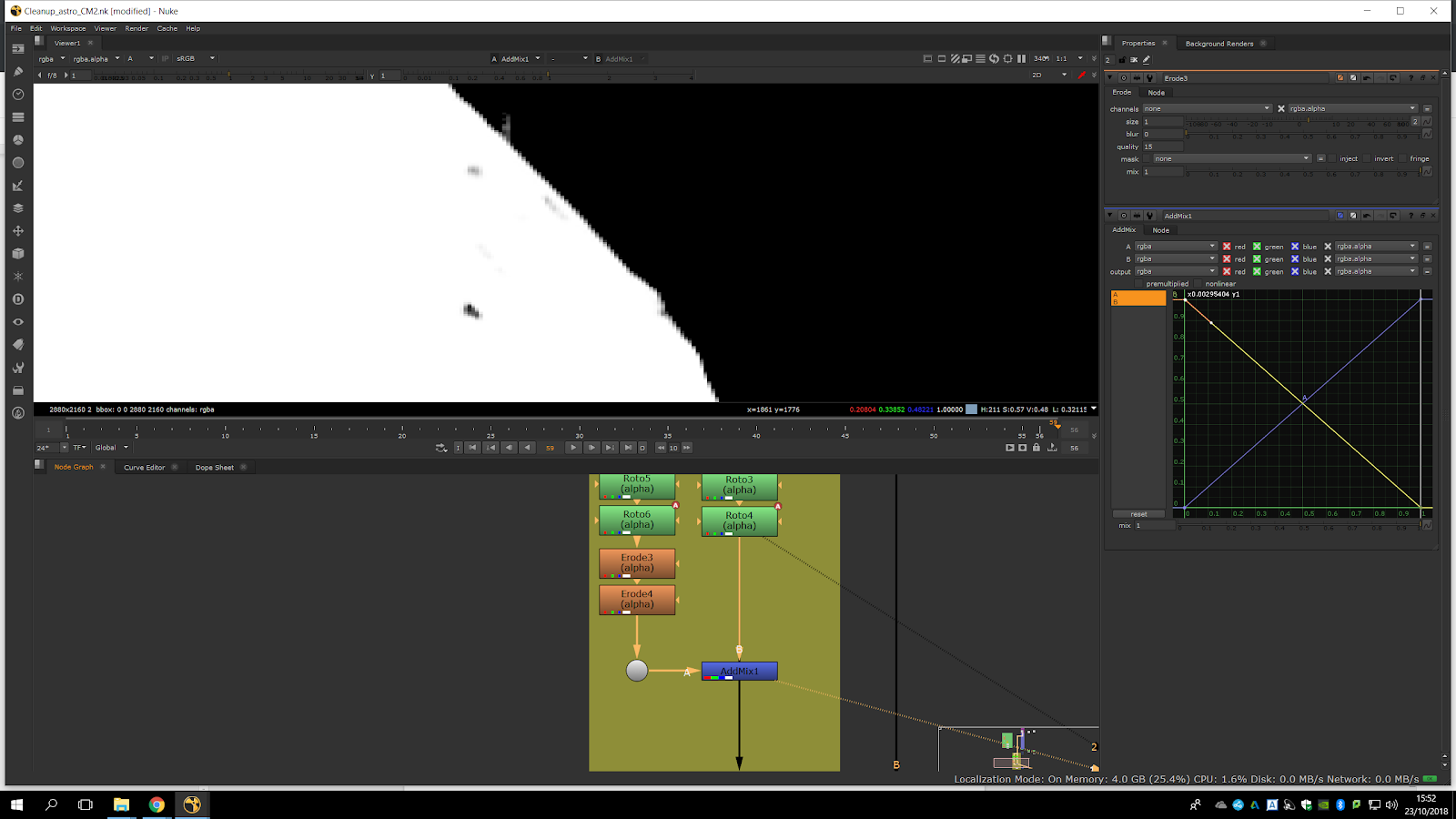Click the Keyer nodes toolbar icon

[17, 186]
